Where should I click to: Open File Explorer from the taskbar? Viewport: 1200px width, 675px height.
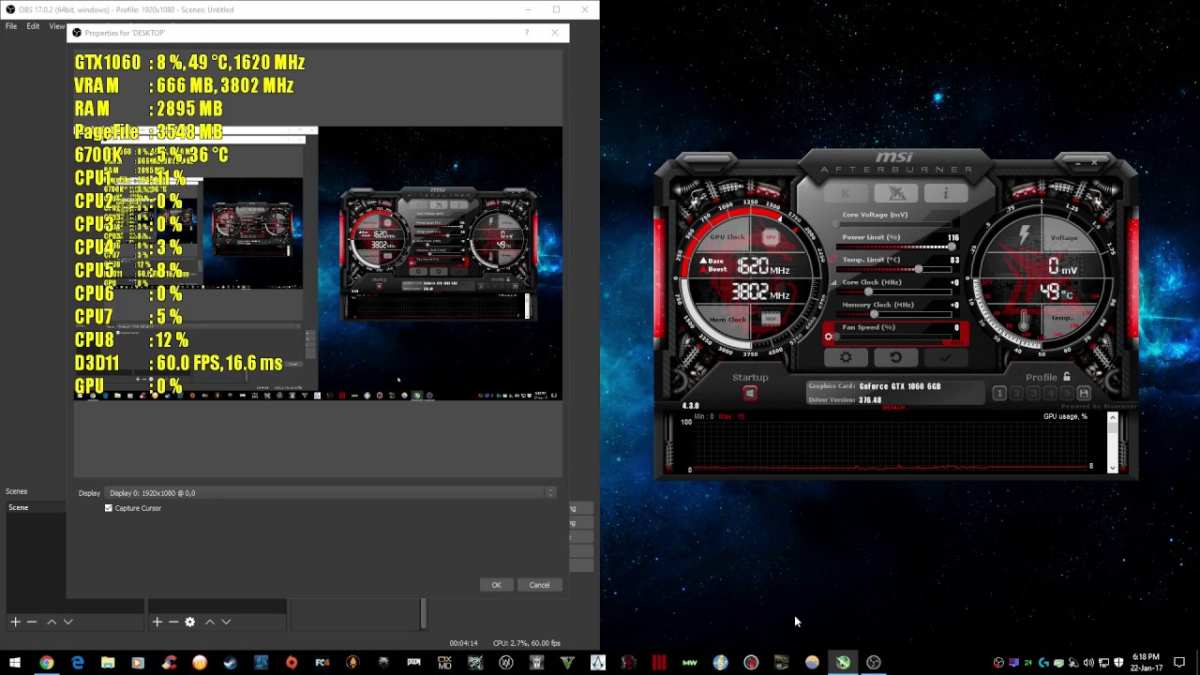pyautogui.click(x=108, y=662)
